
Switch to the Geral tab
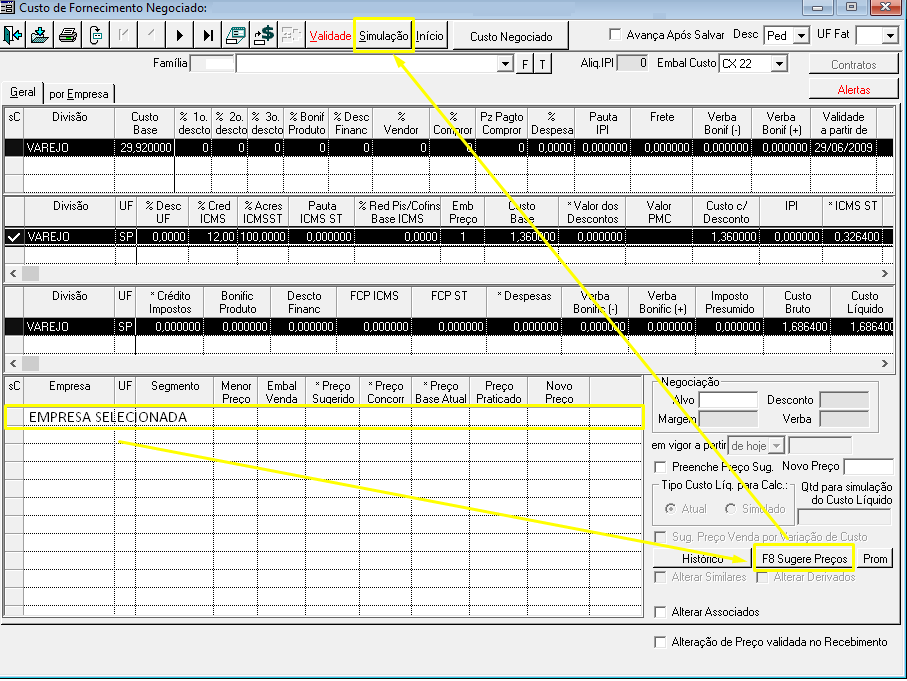23,93
